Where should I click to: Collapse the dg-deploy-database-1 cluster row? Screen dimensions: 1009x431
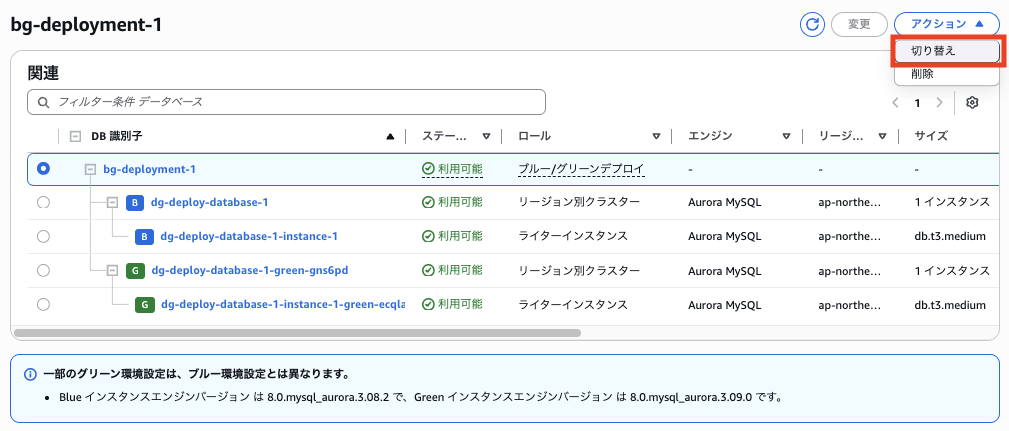[x=112, y=203]
